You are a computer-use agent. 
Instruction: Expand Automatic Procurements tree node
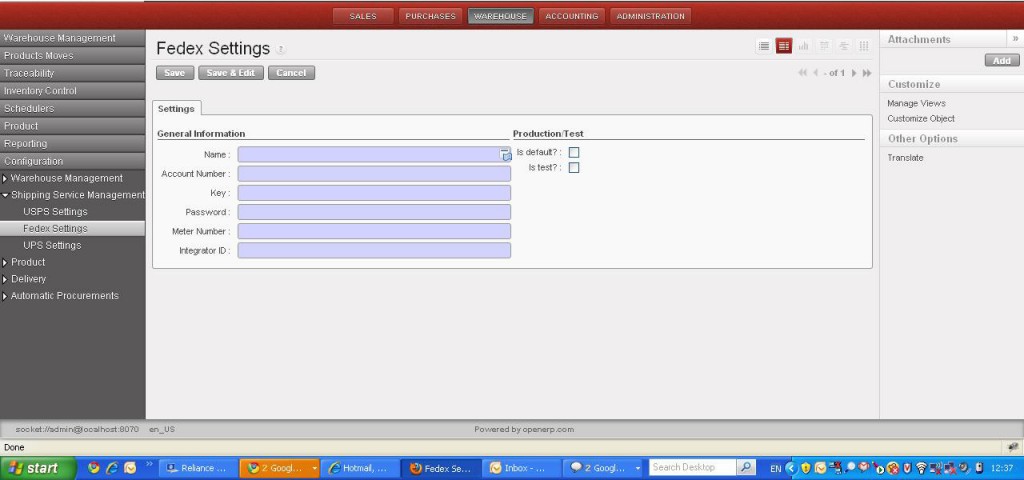tap(5, 296)
